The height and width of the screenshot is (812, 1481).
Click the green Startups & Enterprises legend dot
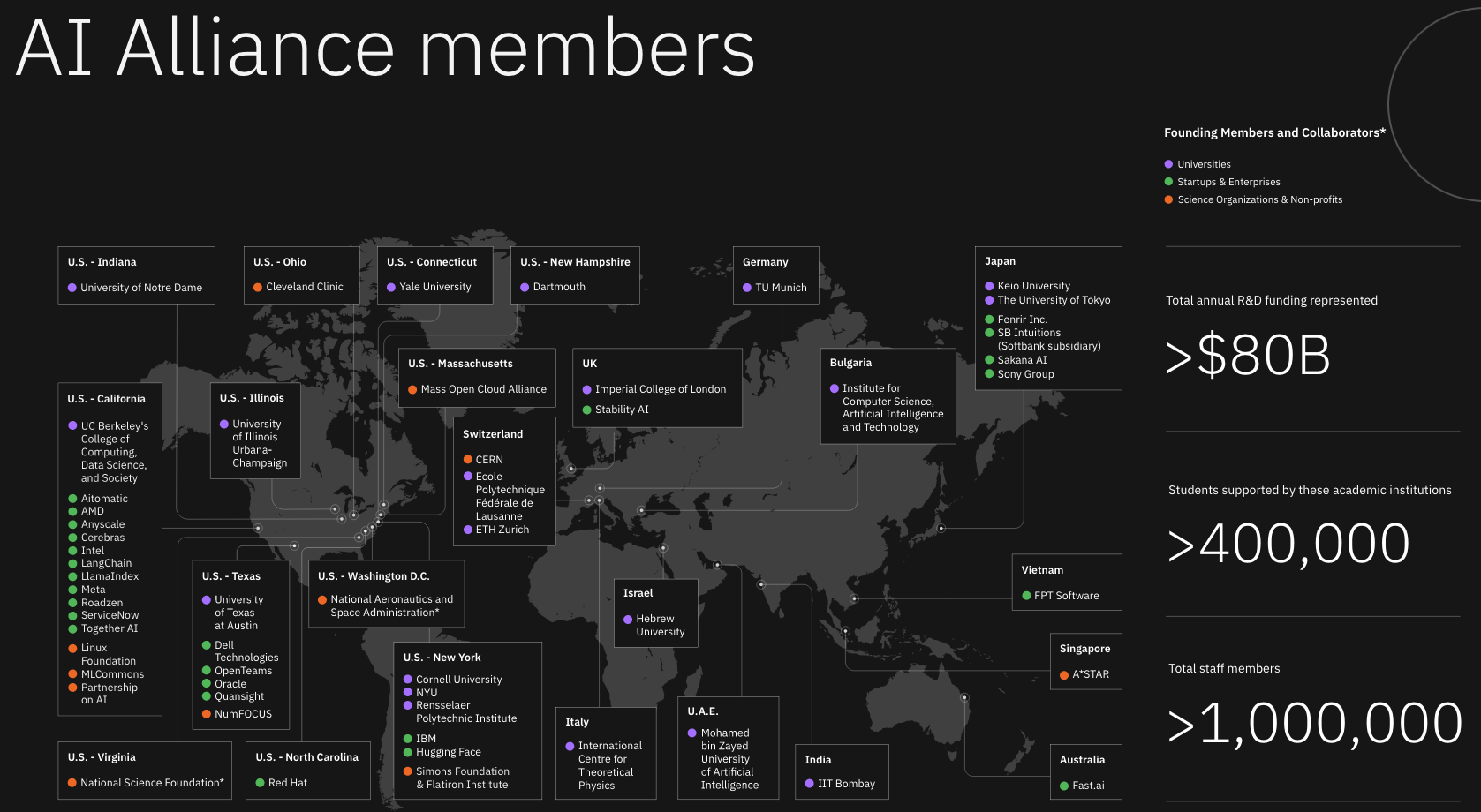click(1167, 182)
